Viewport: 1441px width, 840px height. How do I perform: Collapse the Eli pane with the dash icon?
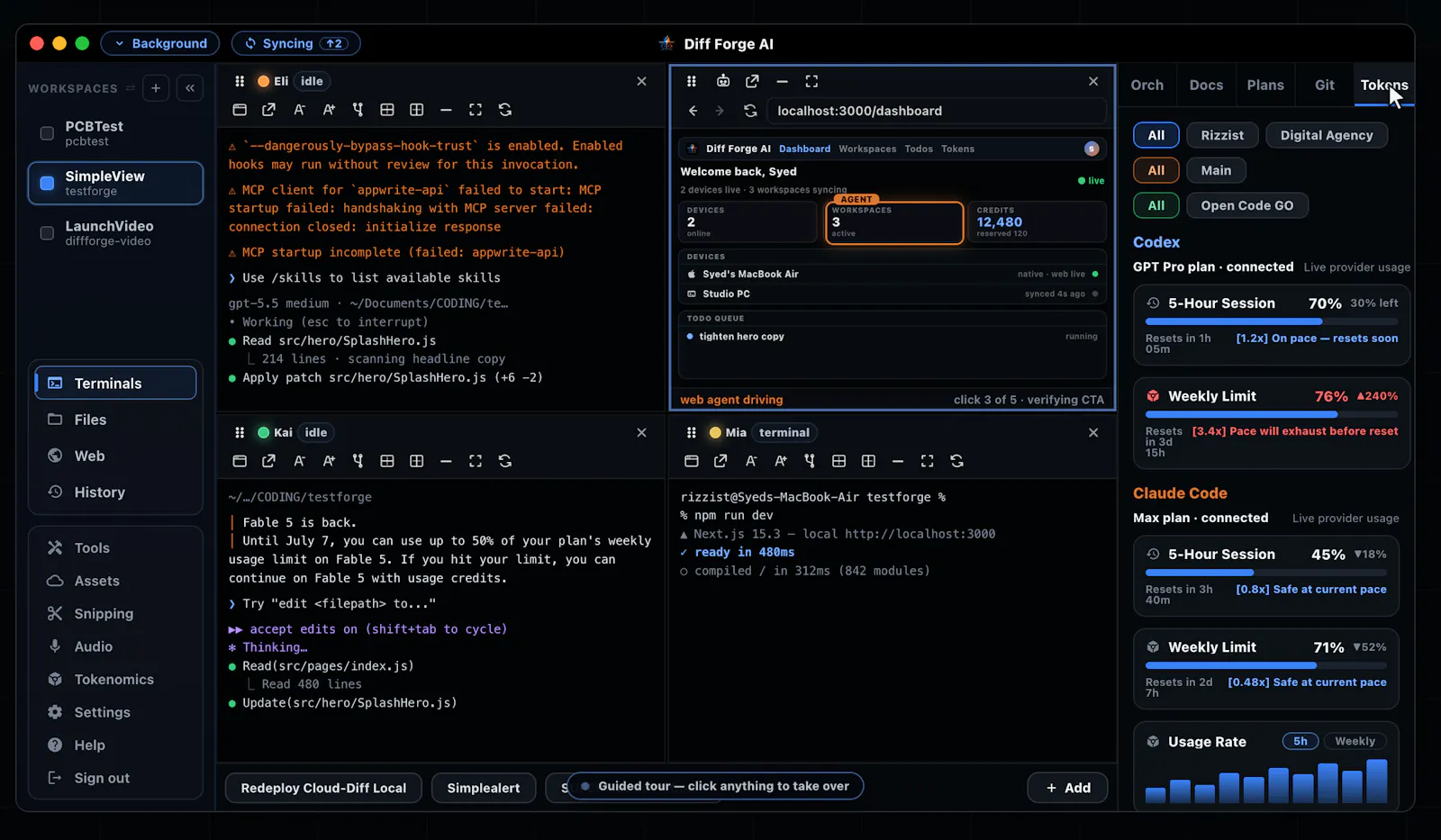(x=446, y=110)
